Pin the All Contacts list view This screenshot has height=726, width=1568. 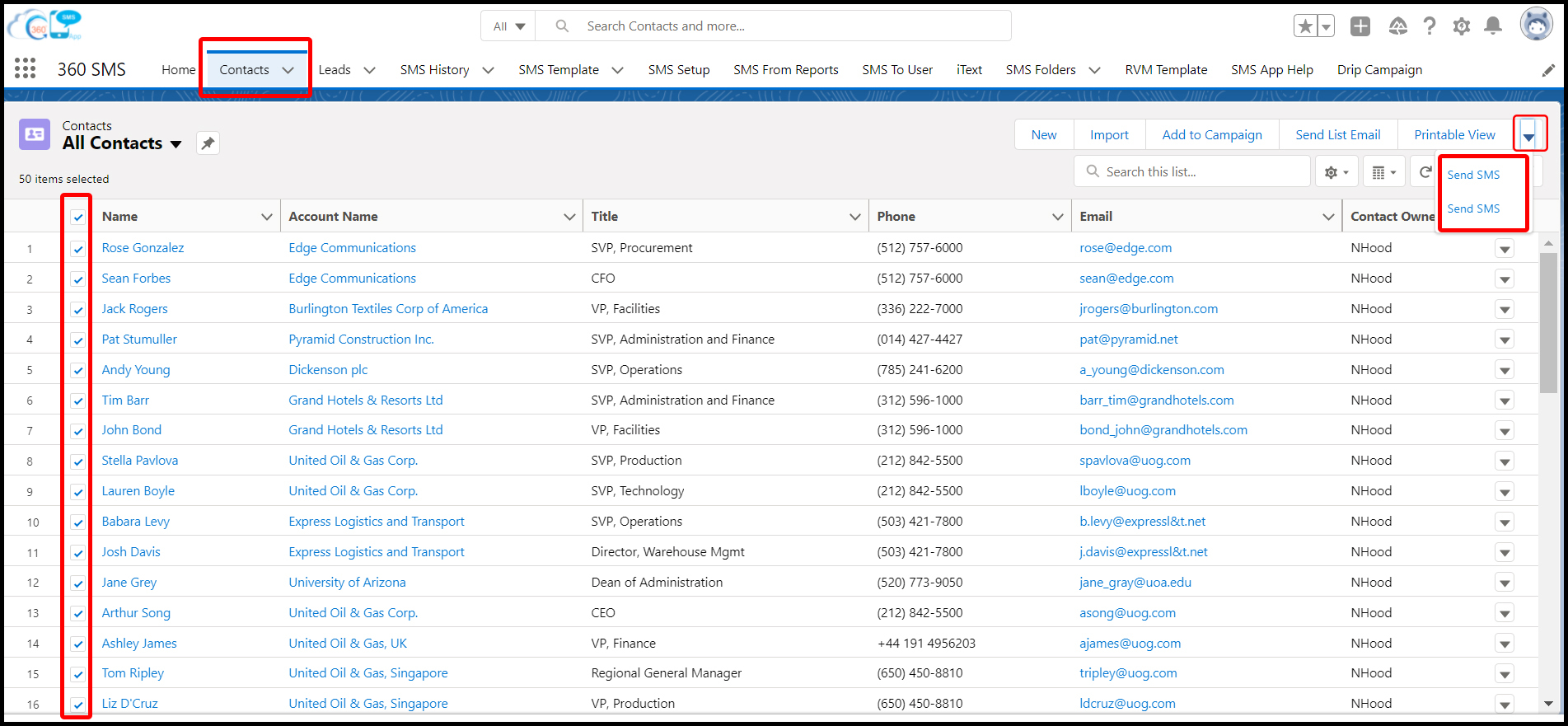point(208,143)
